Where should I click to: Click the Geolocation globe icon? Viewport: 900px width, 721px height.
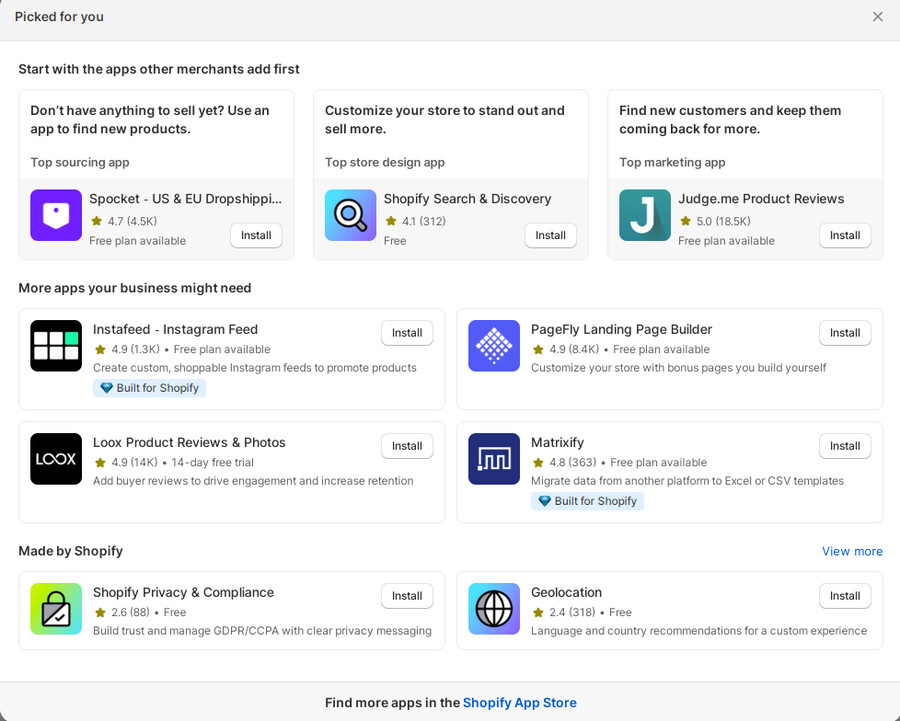coord(494,608)
